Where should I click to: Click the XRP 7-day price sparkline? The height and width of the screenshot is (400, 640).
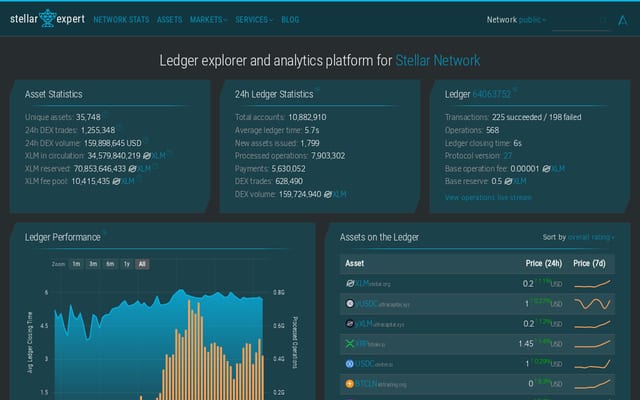[x=592, y=344]
